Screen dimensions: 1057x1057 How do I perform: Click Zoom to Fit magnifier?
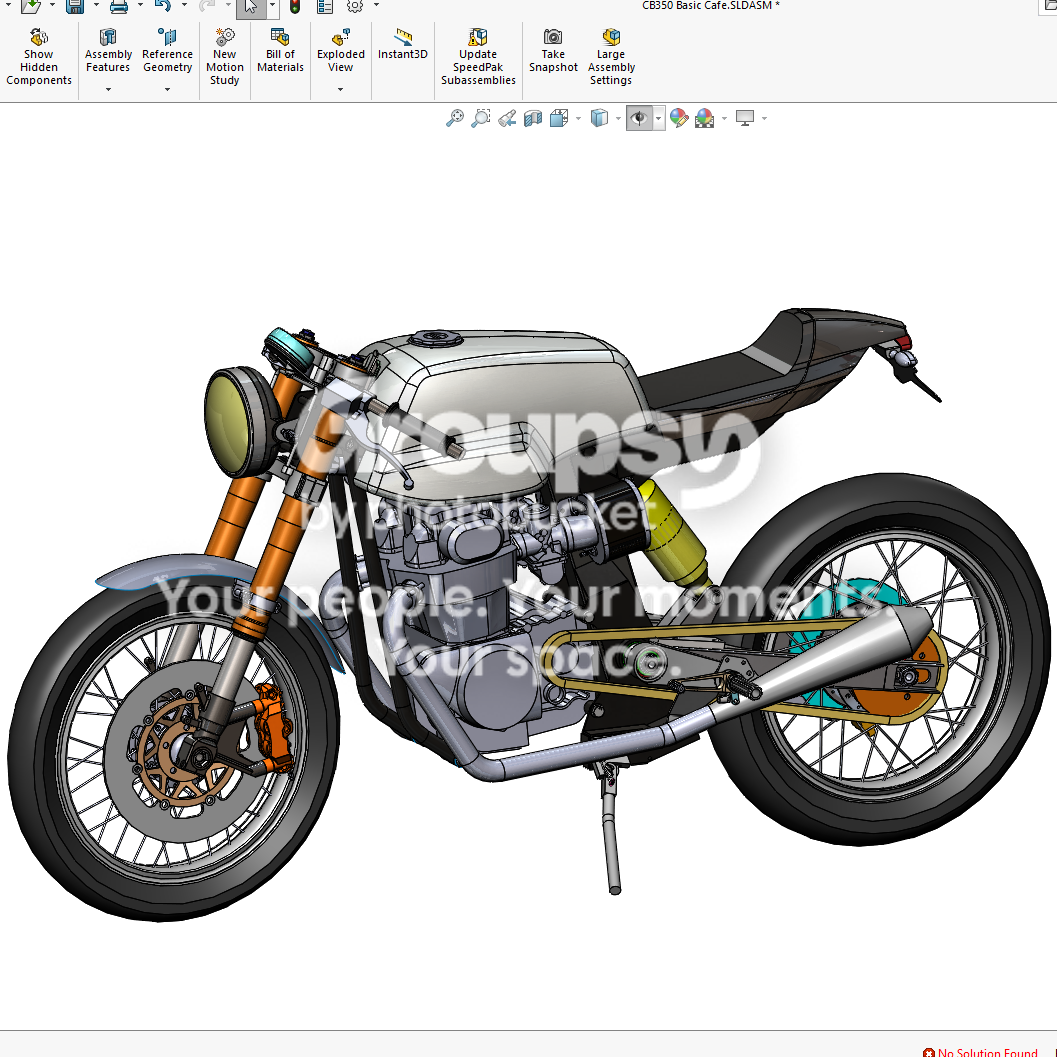pos(455,118)
